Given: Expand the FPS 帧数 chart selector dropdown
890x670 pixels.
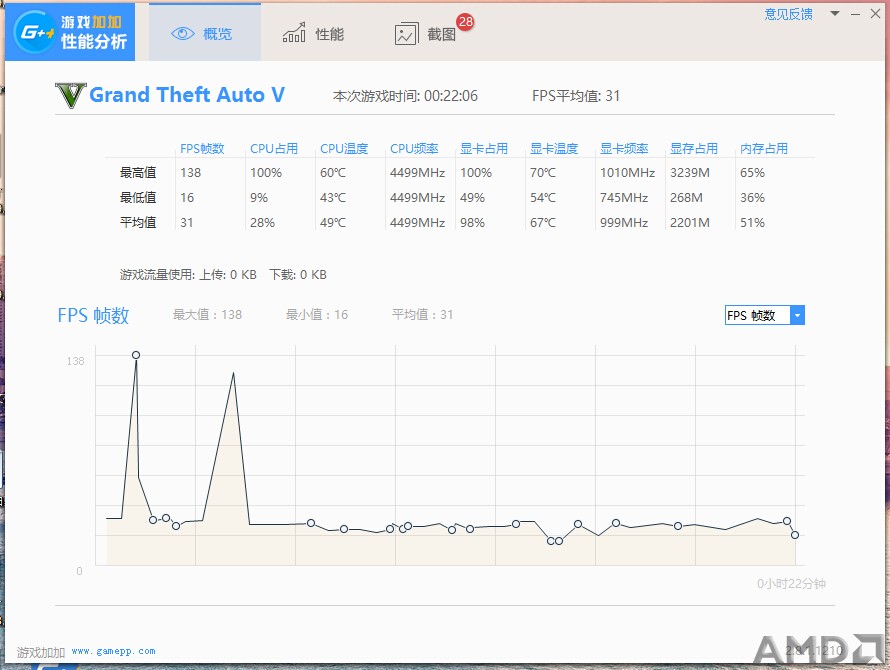Looking at the screenshot, I should (x=765, y=315).
